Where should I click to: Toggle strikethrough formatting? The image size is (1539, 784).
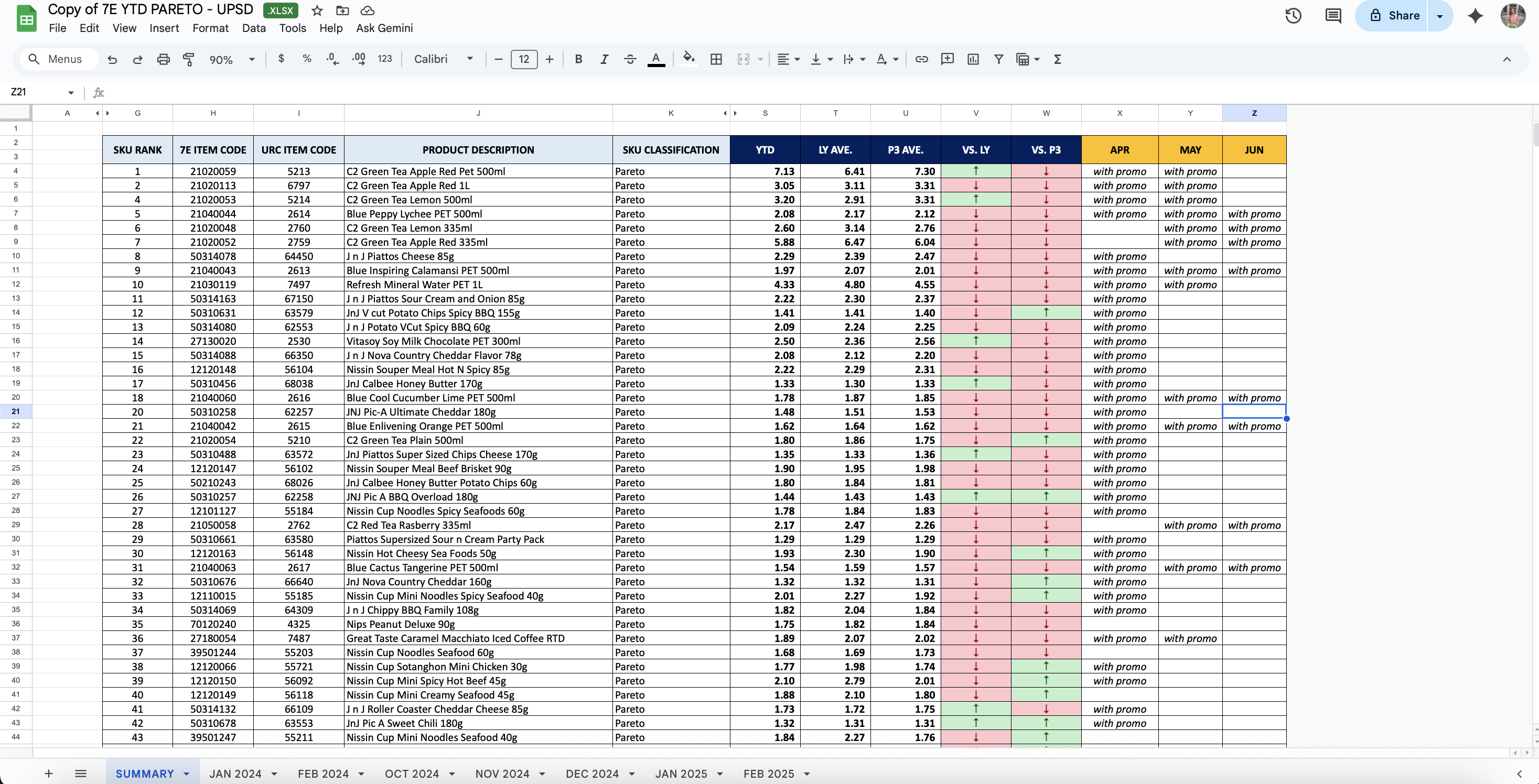coord(630,59)
